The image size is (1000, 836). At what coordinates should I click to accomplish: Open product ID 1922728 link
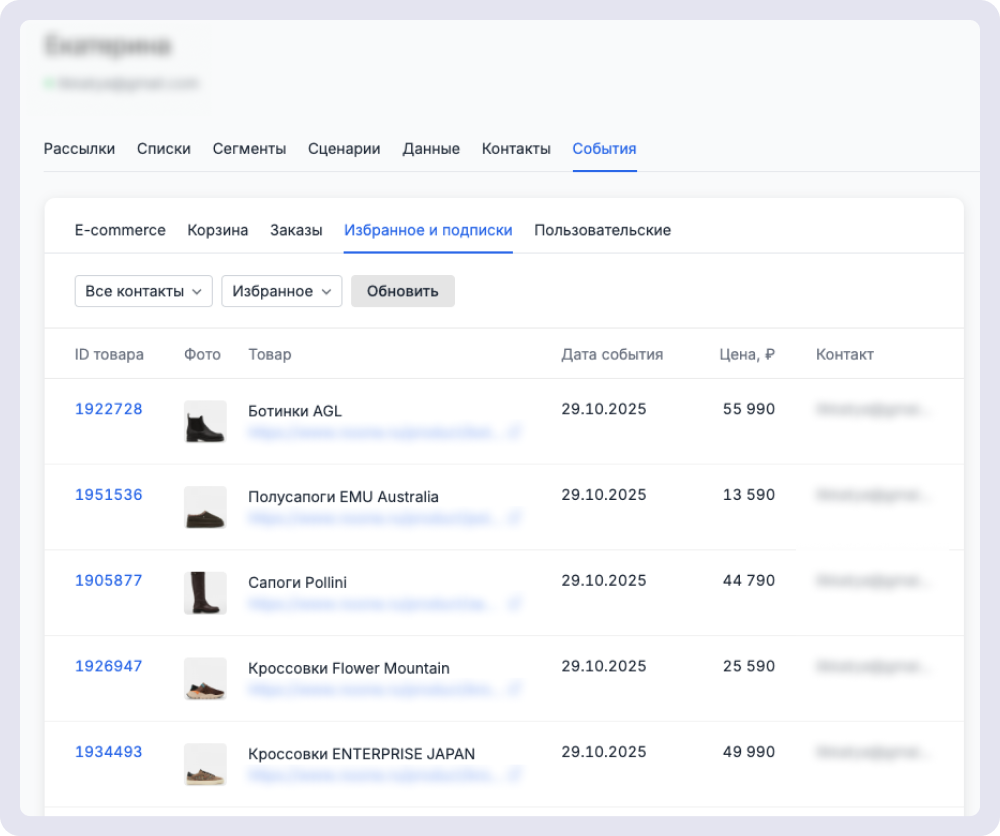point(109,409)
